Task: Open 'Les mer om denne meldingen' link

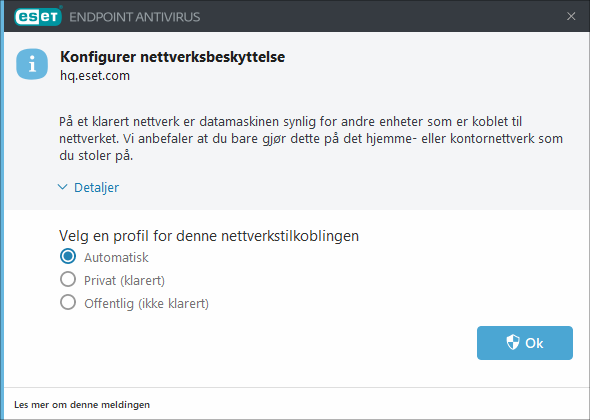Action: coord(82,405)
